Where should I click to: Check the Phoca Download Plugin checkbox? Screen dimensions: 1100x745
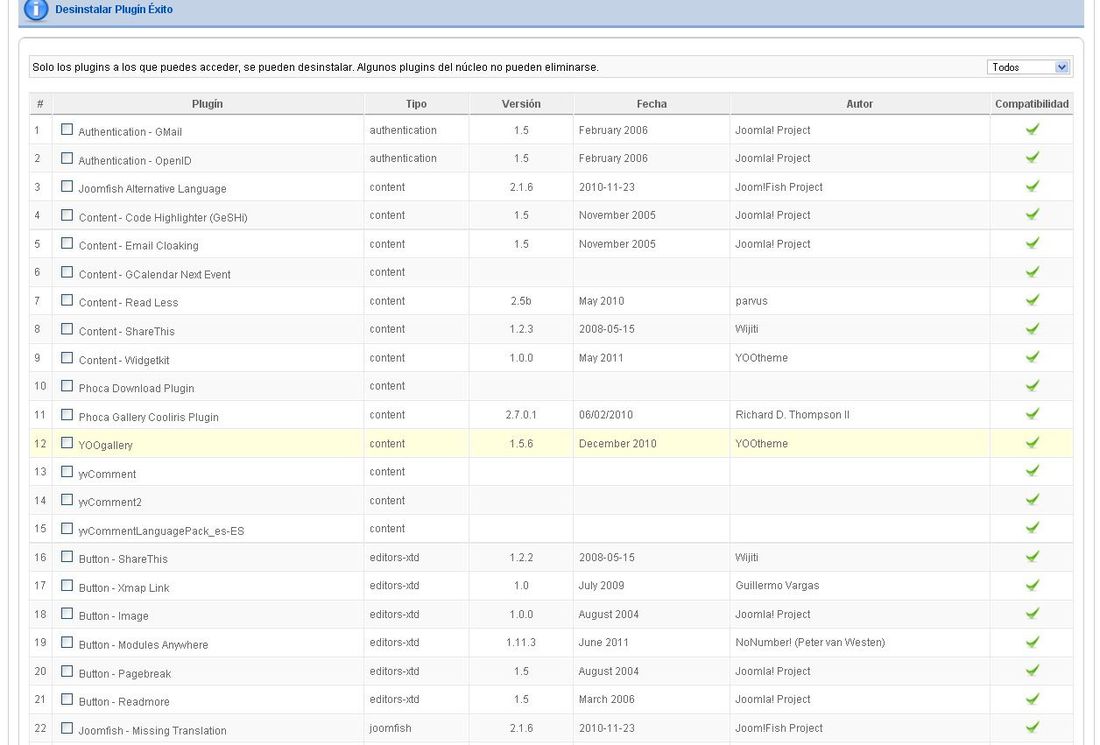[x=67, y=386]
